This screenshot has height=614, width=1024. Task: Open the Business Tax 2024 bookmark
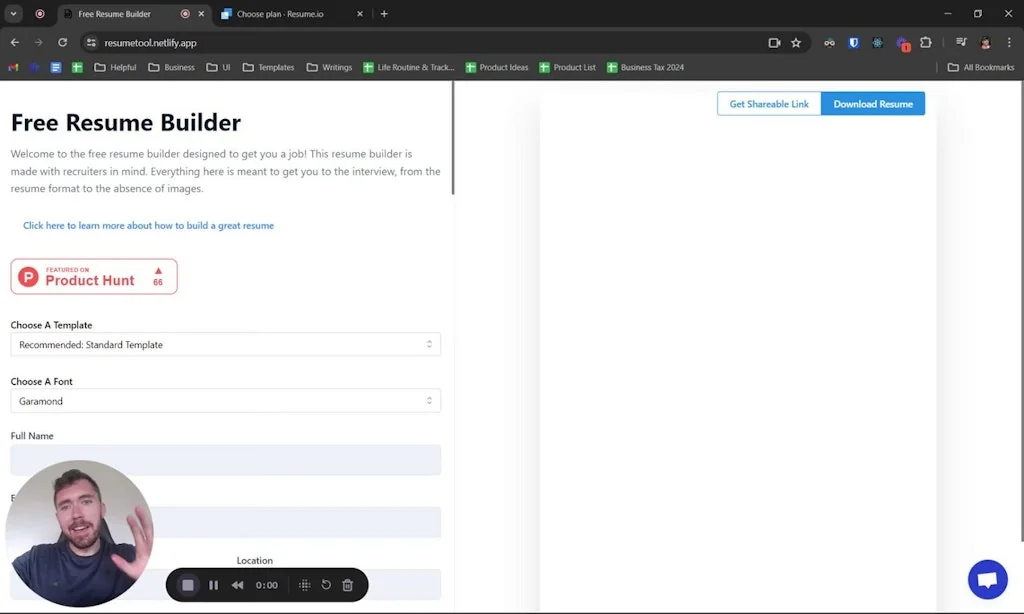pyautogui.click(x=651, y=67)
